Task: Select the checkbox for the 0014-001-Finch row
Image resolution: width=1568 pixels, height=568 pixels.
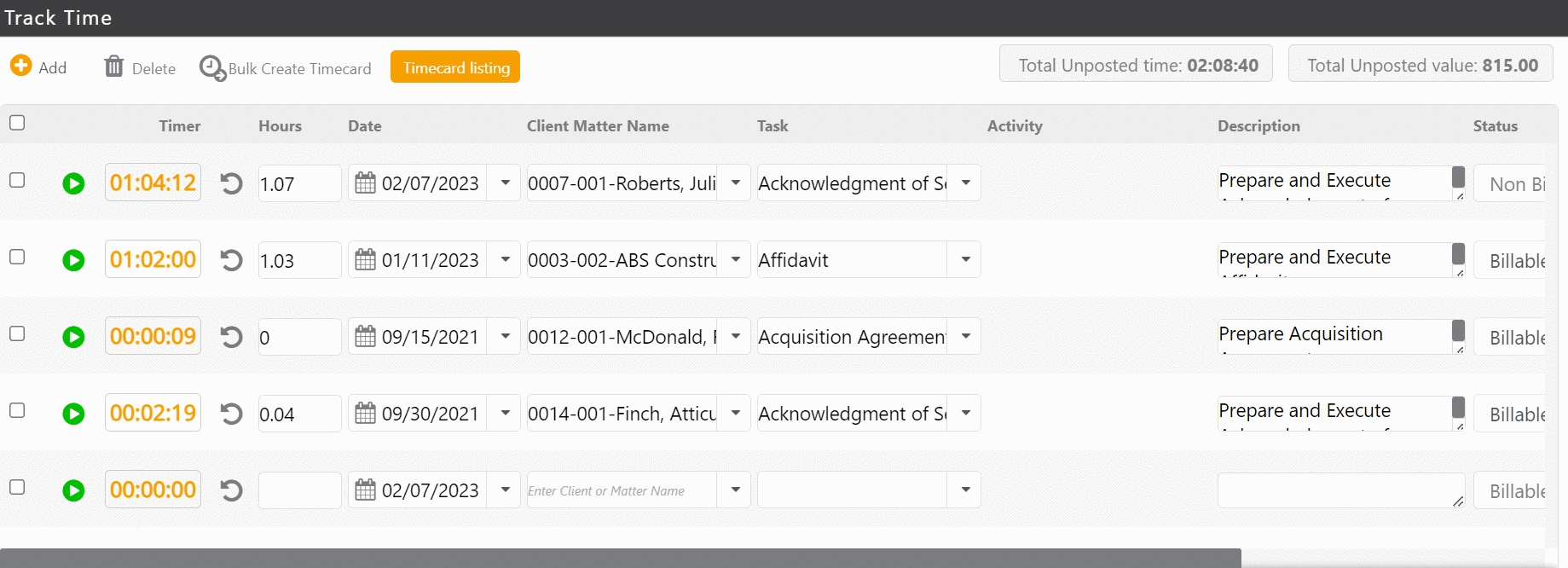Action: pyautogui.click(x=17, y=410)
